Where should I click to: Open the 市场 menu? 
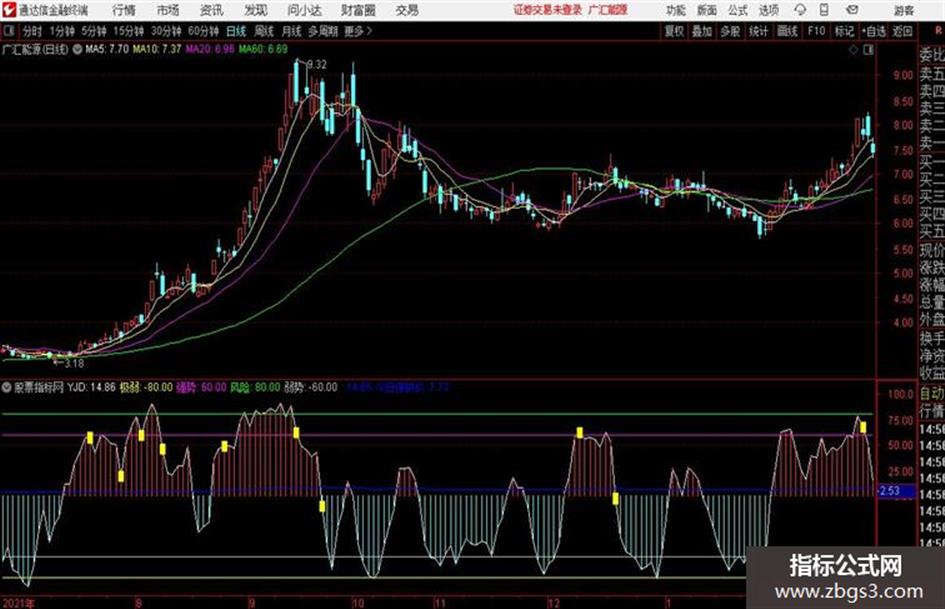168,10
